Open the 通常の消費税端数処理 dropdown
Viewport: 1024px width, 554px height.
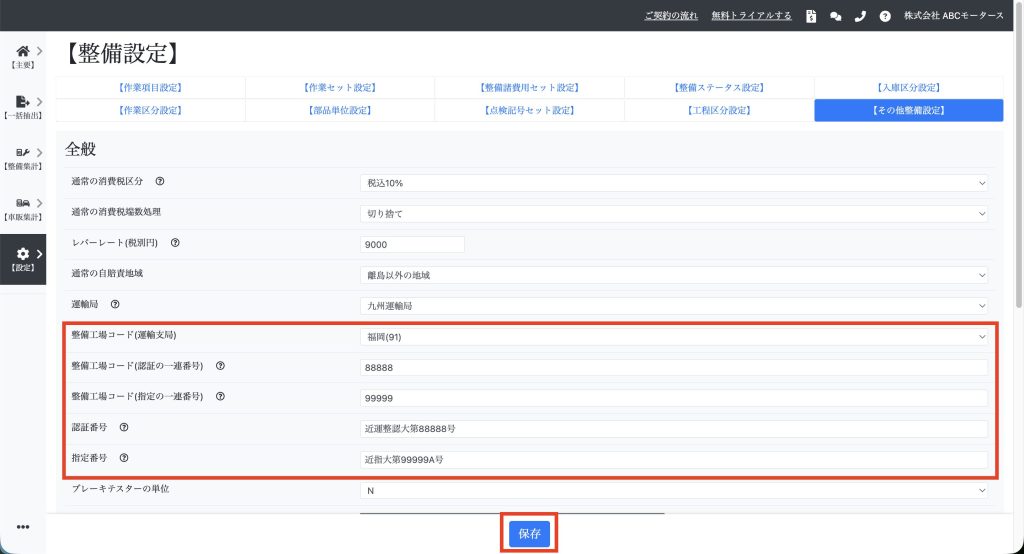click(674, 214)
